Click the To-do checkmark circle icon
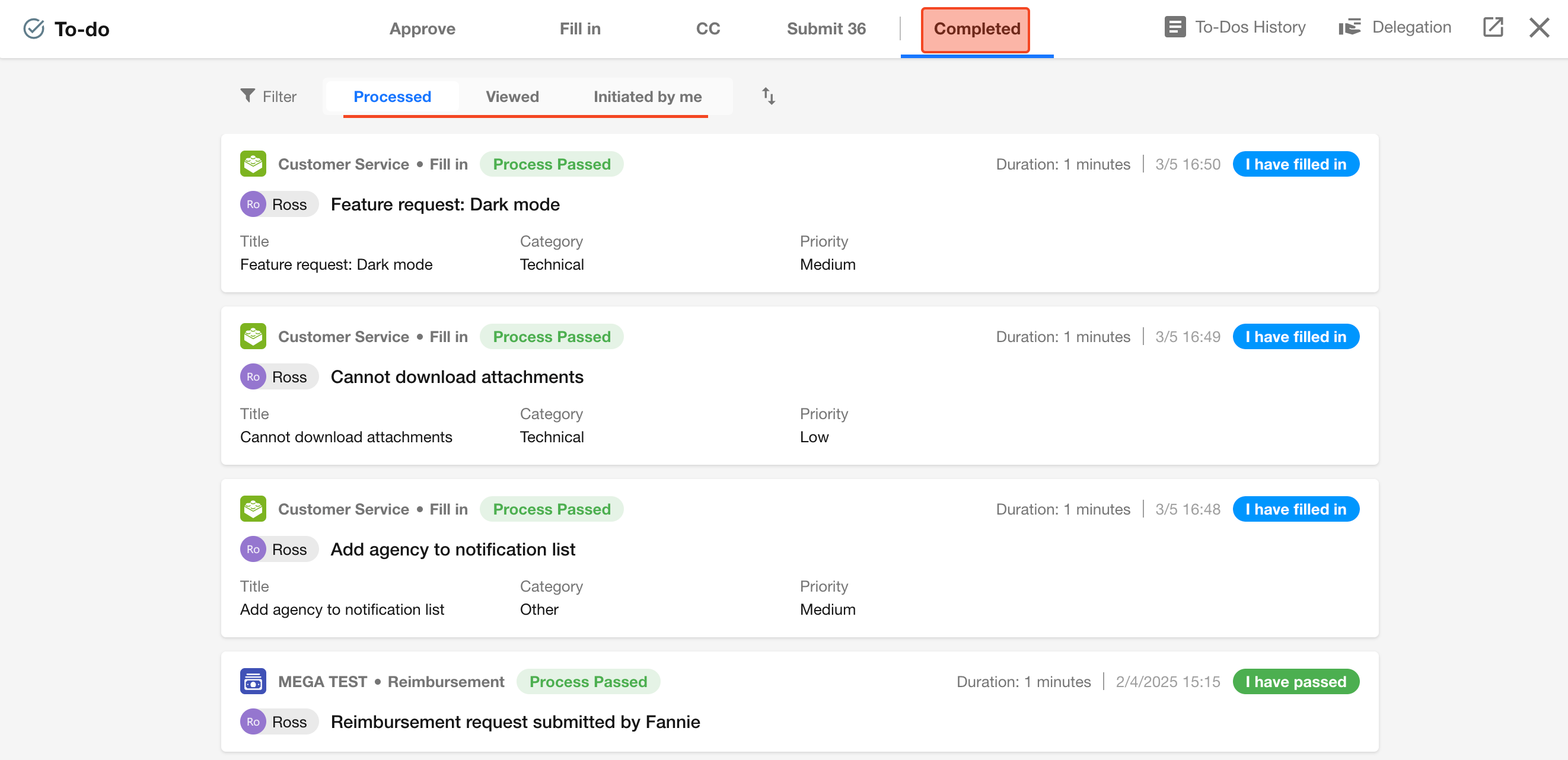Screen dimensions: 1568x760 34,28
